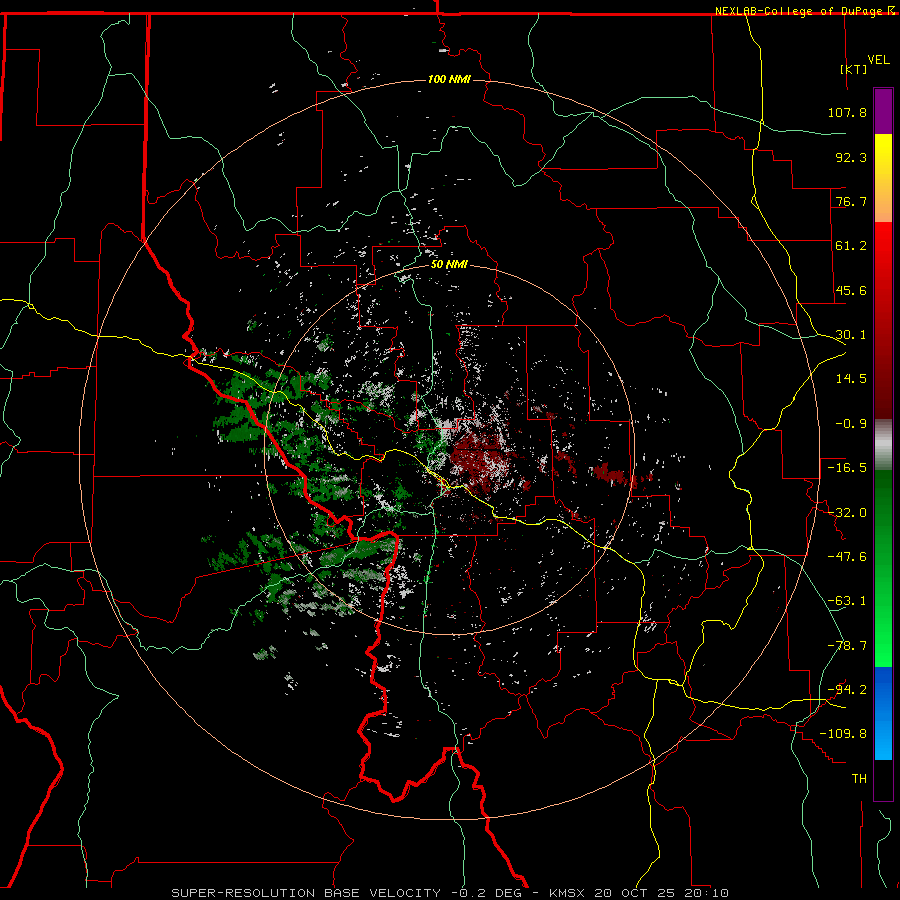Select the -78.7 scale value
Screen dimensions: 900x900
[x=847, y=646]
